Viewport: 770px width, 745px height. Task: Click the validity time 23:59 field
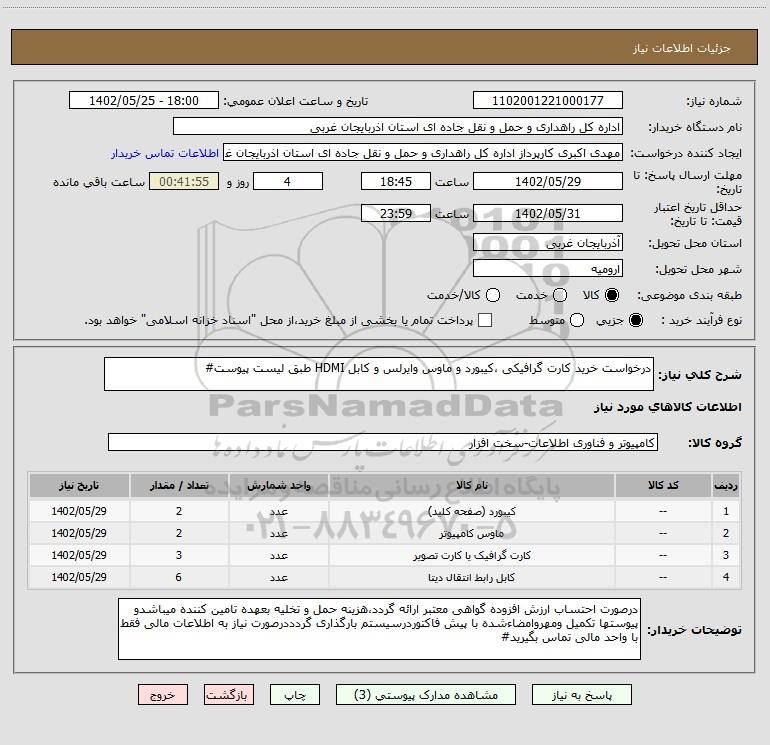(x=396, y=213)
